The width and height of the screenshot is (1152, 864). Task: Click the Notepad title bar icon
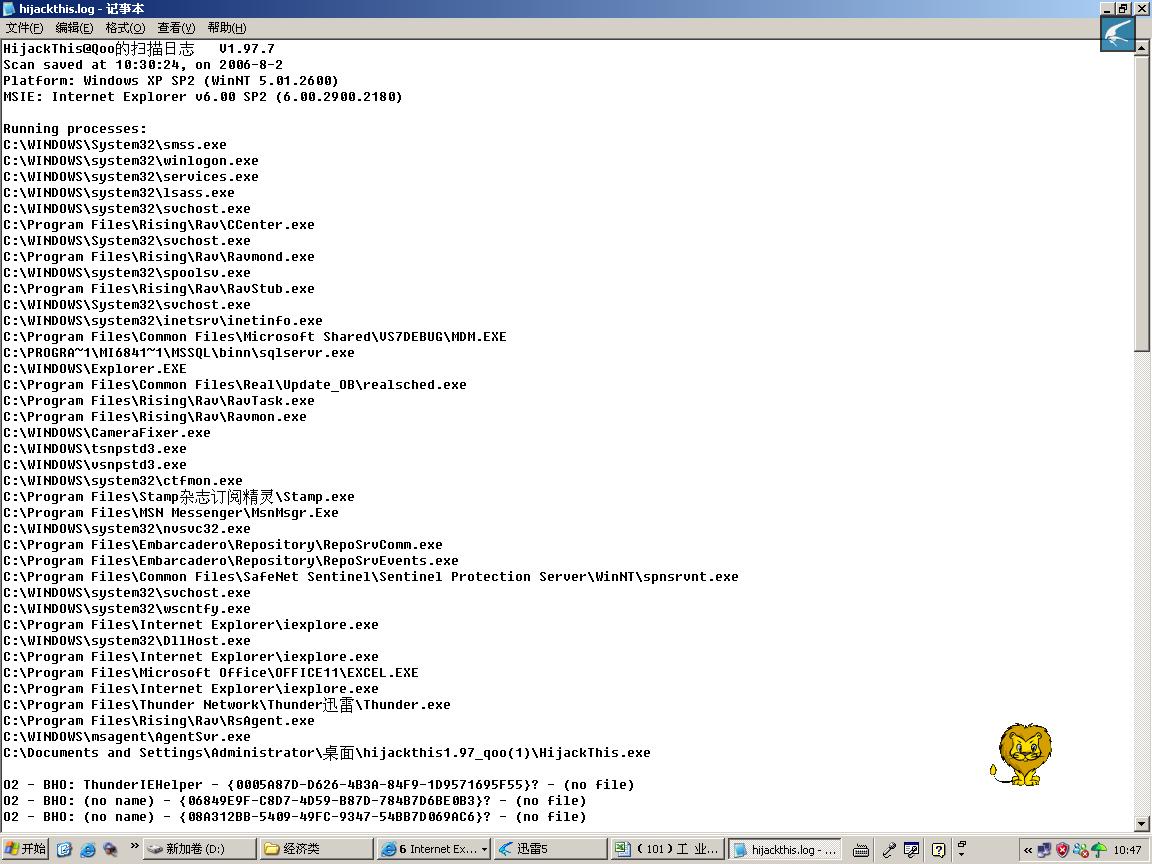pyautogui.click(x=9, y=9)
